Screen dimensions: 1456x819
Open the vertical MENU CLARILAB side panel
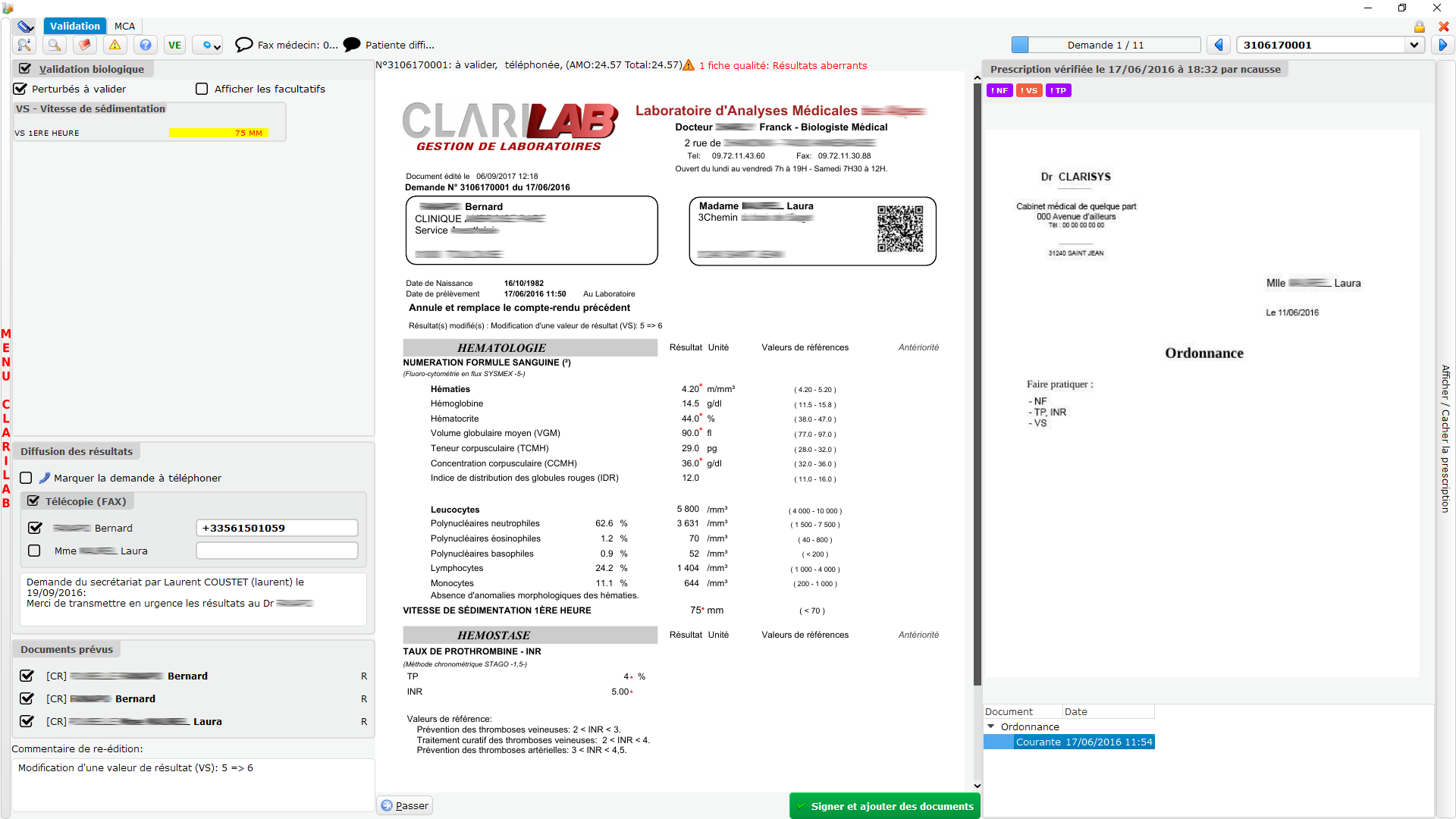6,418
